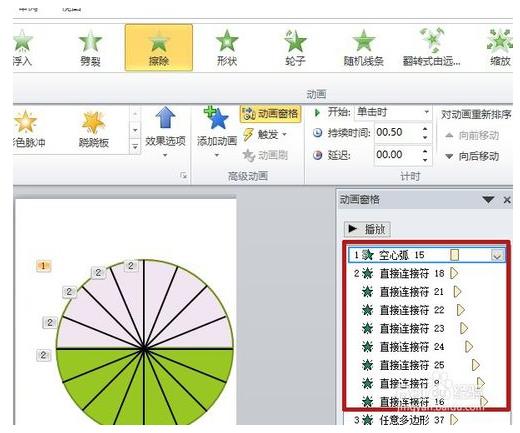Expand the animation gallery more button
520x433 pixels.
tap(135, 146)
